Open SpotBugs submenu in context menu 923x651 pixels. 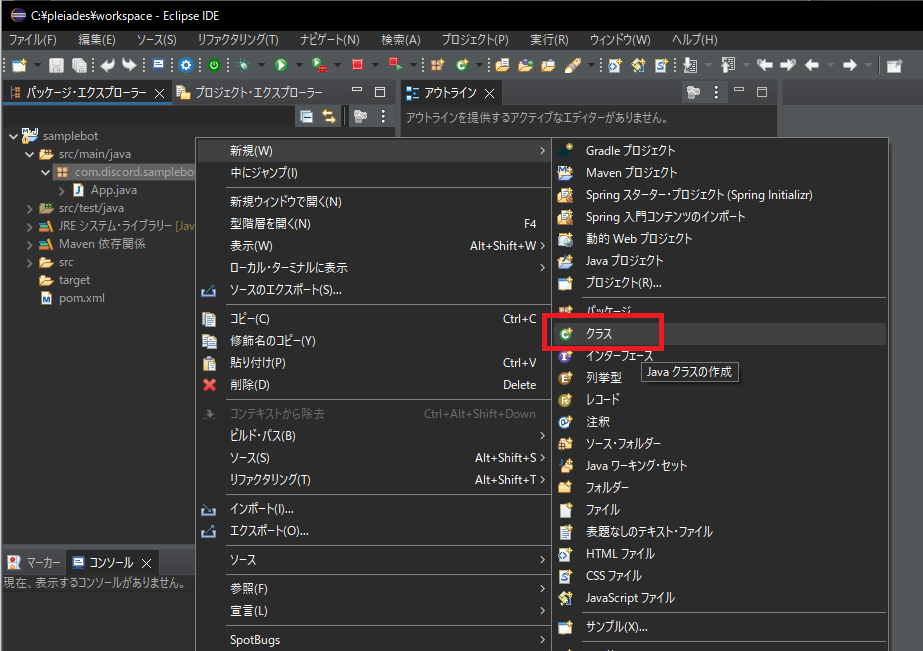pyautogui.click(x=373, y=640)
